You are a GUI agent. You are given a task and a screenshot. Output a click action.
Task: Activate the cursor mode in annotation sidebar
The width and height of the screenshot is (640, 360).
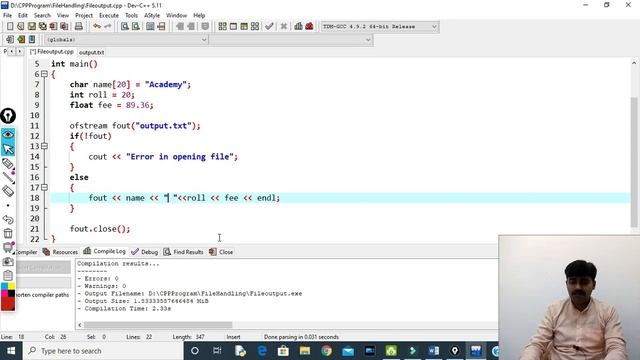[x=8, y=149]
